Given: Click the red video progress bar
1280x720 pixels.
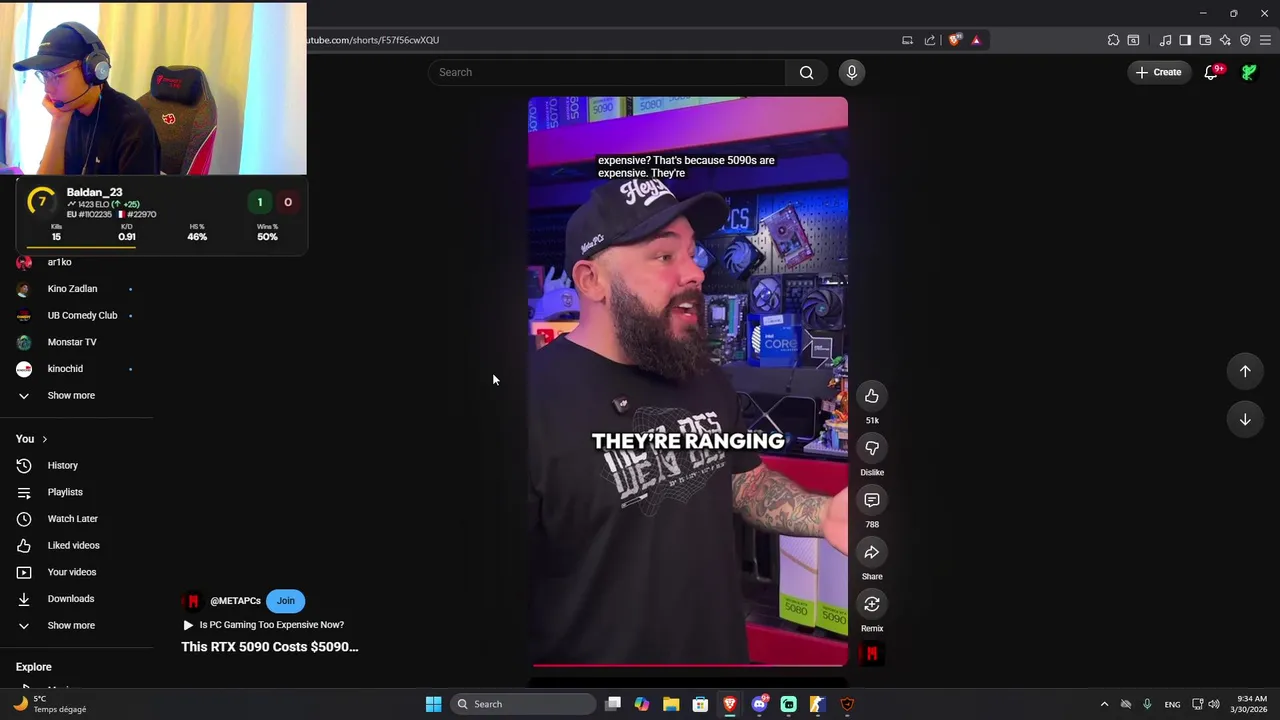Looking at the screenshot, I should tap(690, 664).
